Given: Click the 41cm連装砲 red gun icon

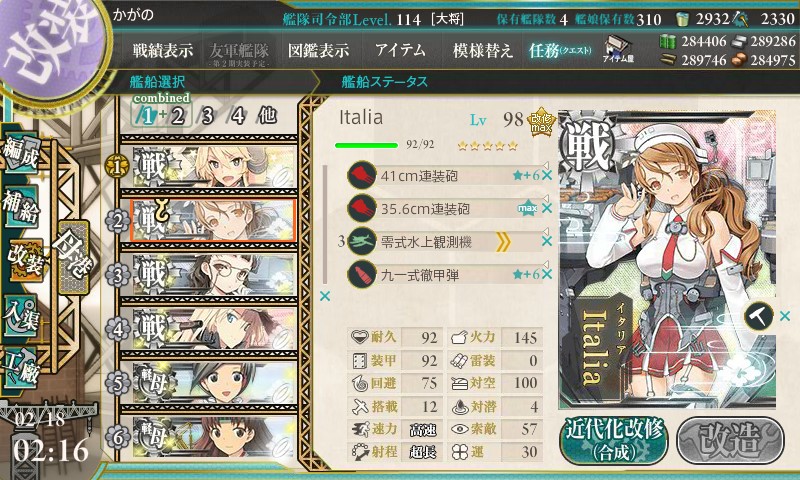Looking at the screenshot, I should tap(362, 175).
